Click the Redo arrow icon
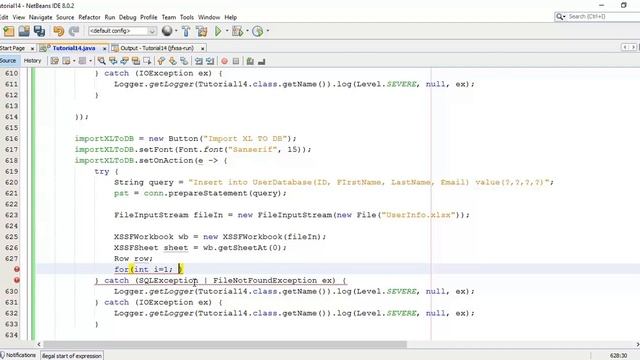The height and width of the screenshot is (360, 640). tap(74, 31)
